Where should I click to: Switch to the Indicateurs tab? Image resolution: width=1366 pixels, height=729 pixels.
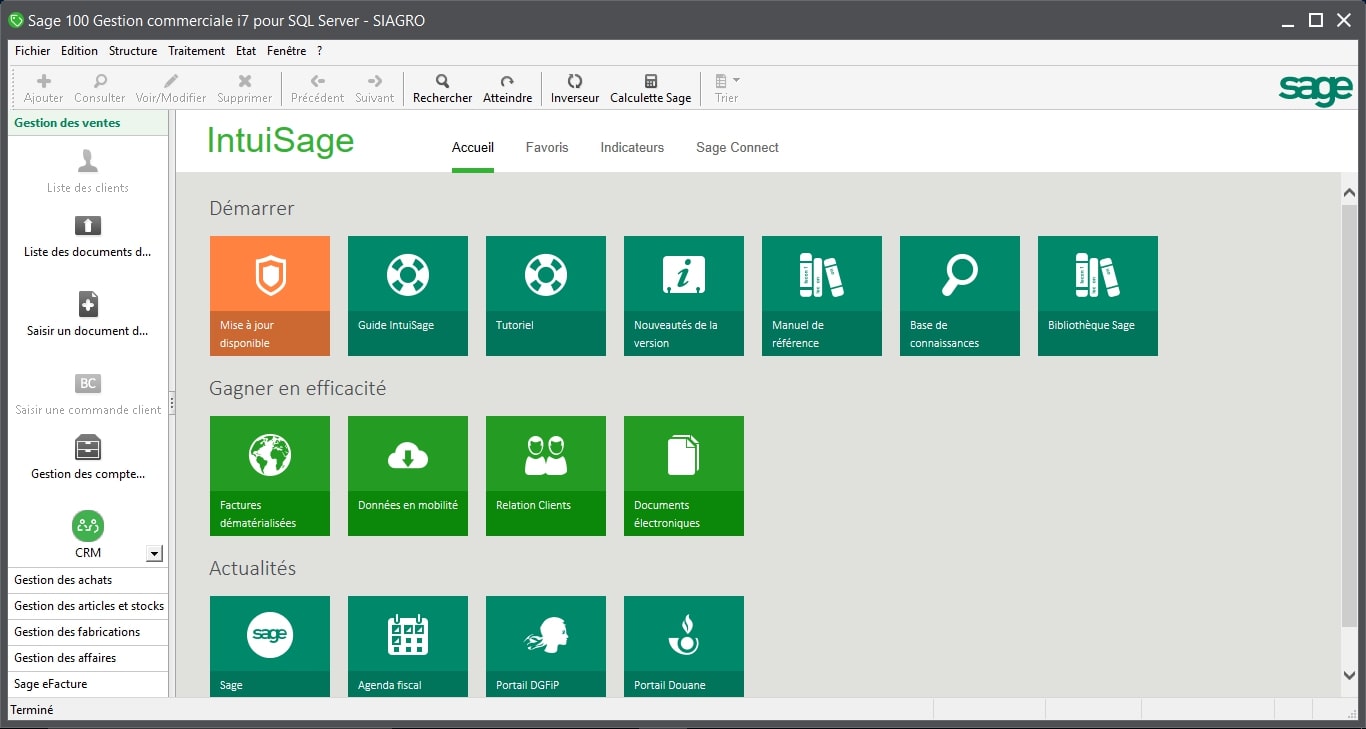[631, 147]
